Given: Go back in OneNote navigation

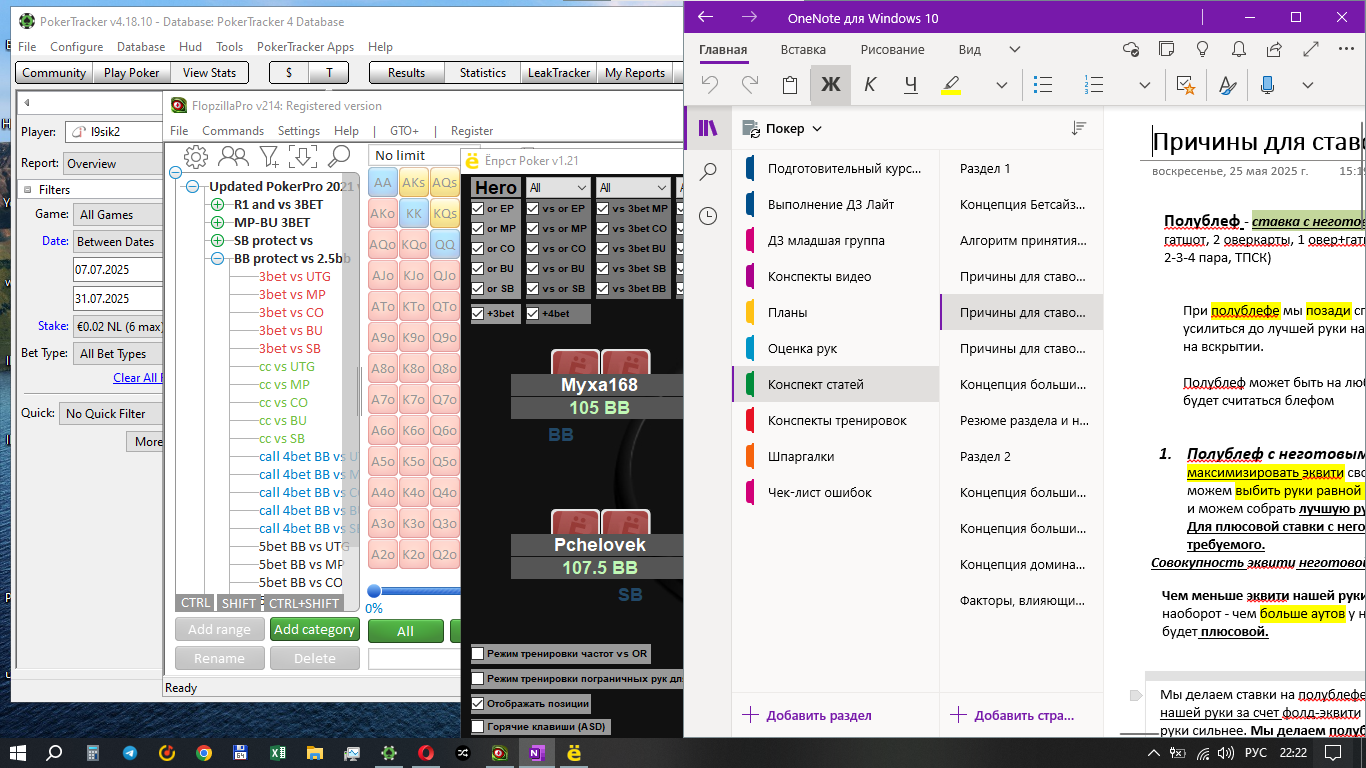Looking at the screenshot, I should click(706, 17).
